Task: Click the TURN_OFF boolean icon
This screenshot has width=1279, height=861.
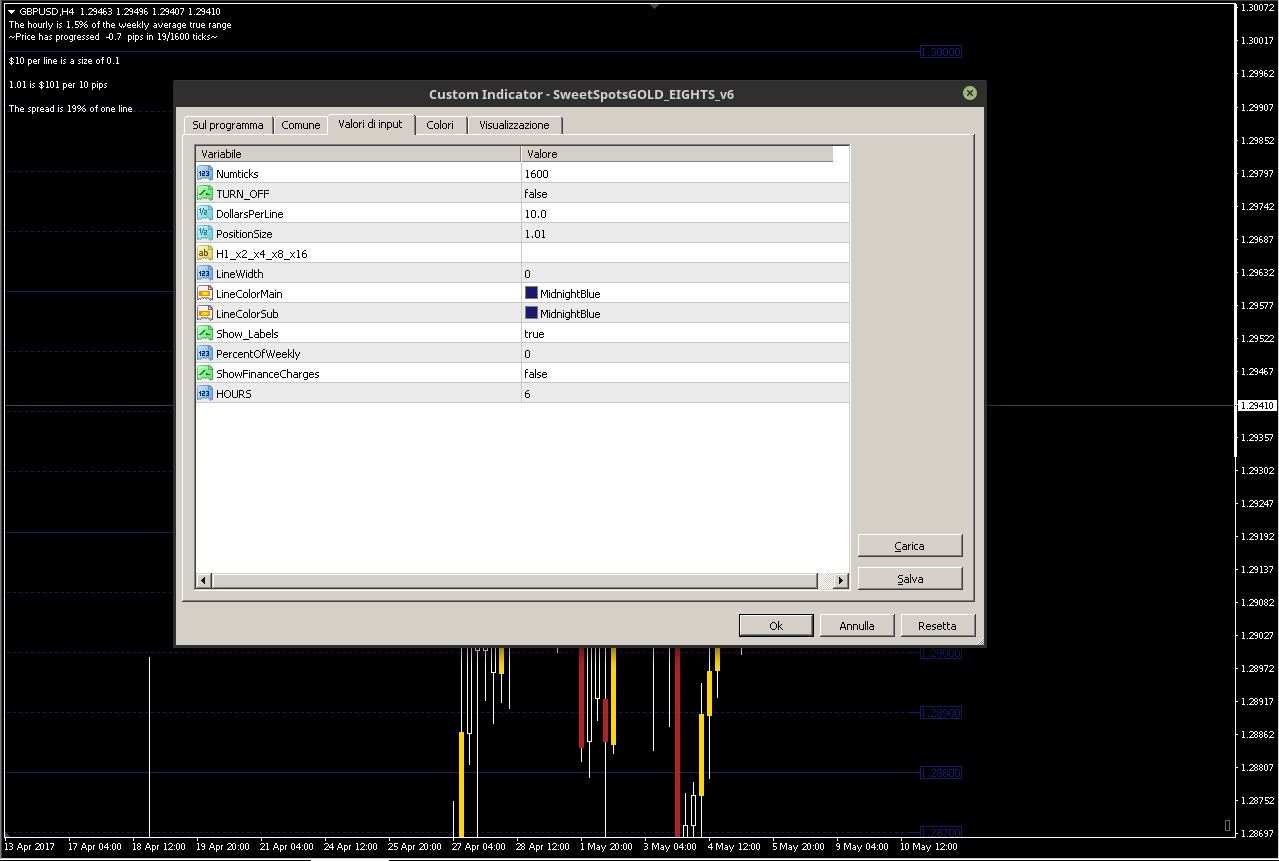Action: coord(204,194)
